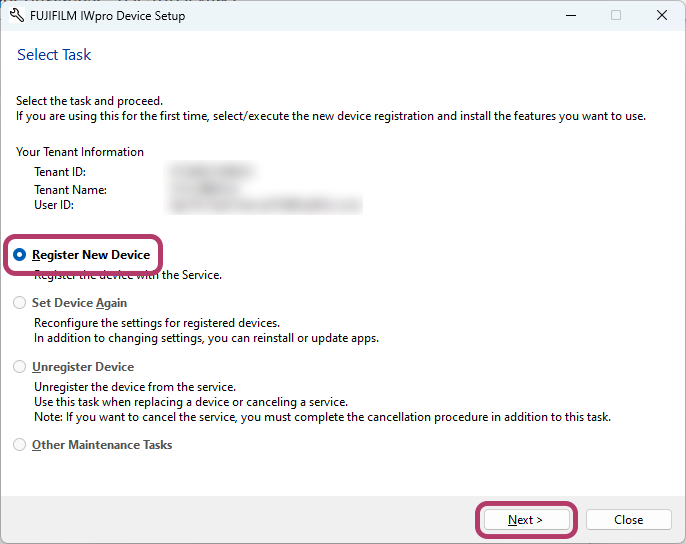The width and height of the screenshot is (686, 544).
Task: Click the FUJIFILM IWpro Device Setup title
Action: (x=108, y=16)
